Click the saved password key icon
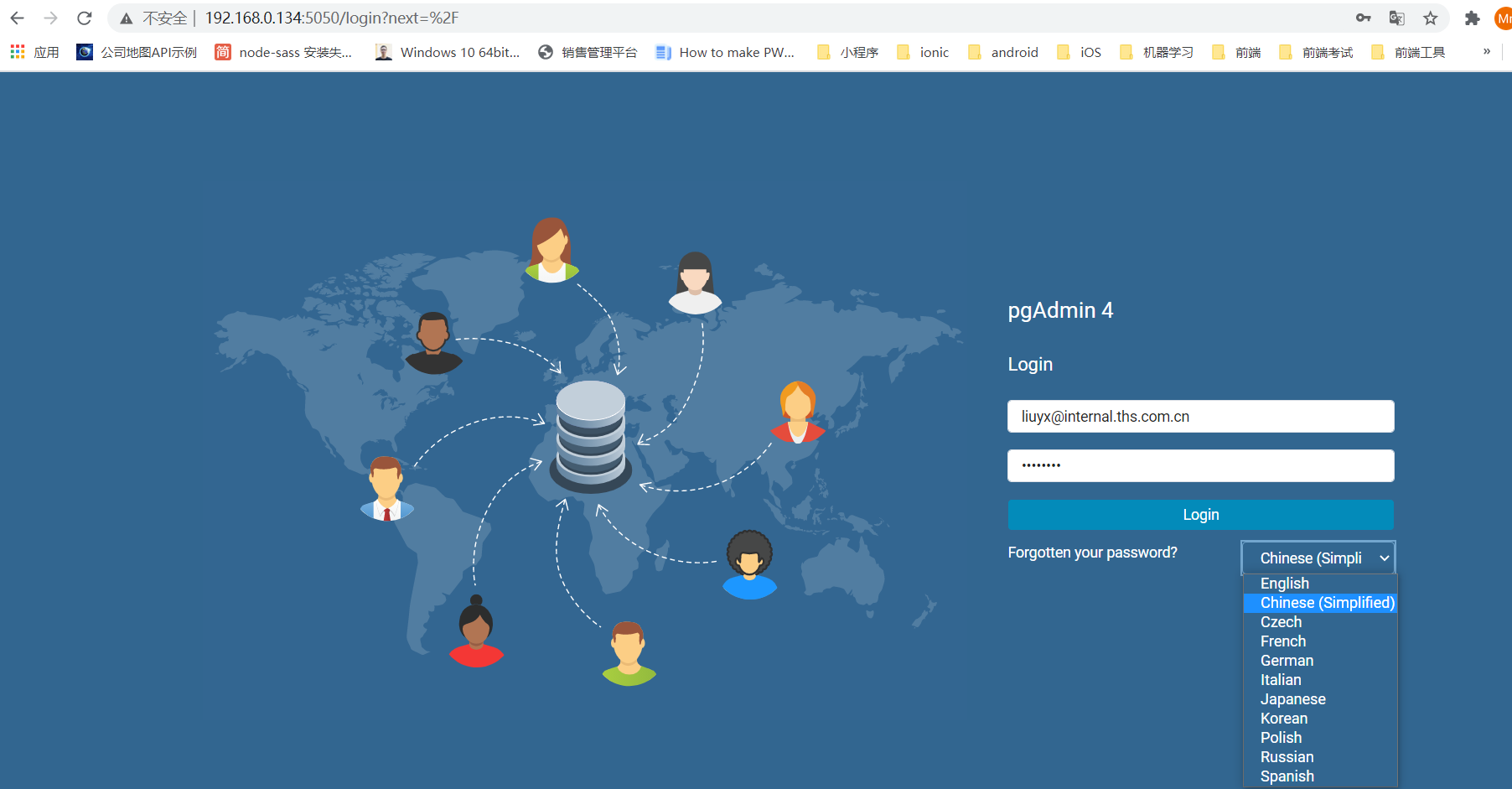The width and height of the screenshot is (1512, 789). 1363,18
